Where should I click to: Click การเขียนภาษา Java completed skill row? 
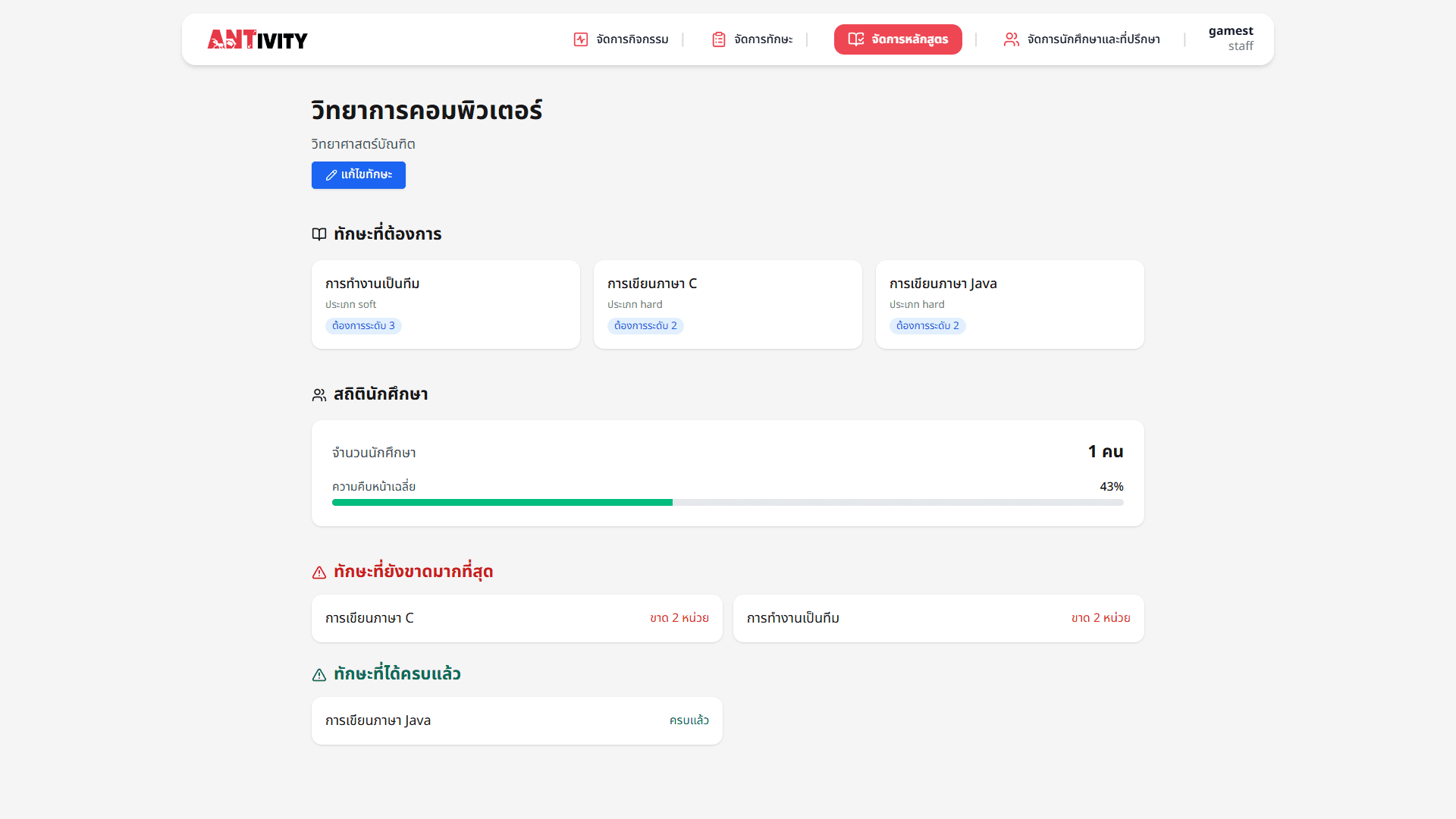pyautogui.click(x=516, y=720)
